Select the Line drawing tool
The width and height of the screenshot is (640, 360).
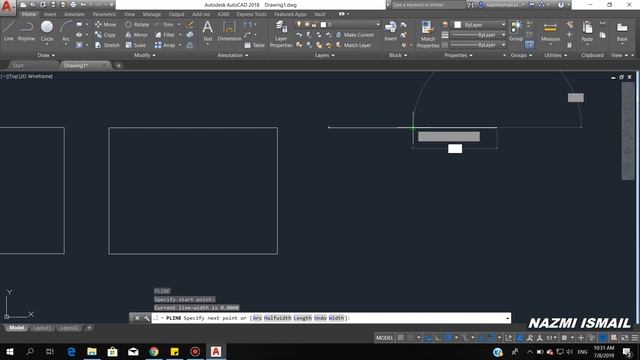9,31
